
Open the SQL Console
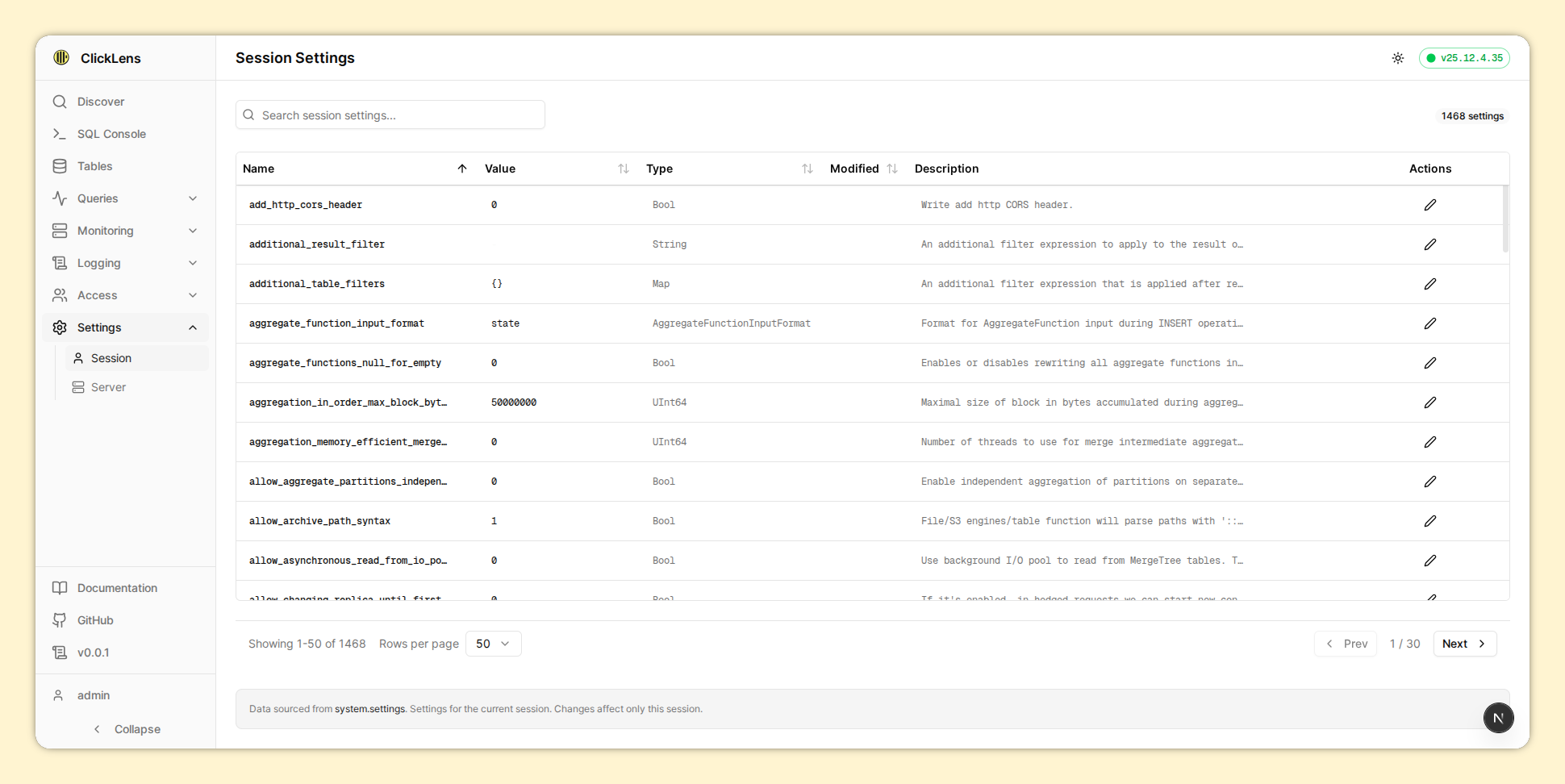[x=111, y=134]
